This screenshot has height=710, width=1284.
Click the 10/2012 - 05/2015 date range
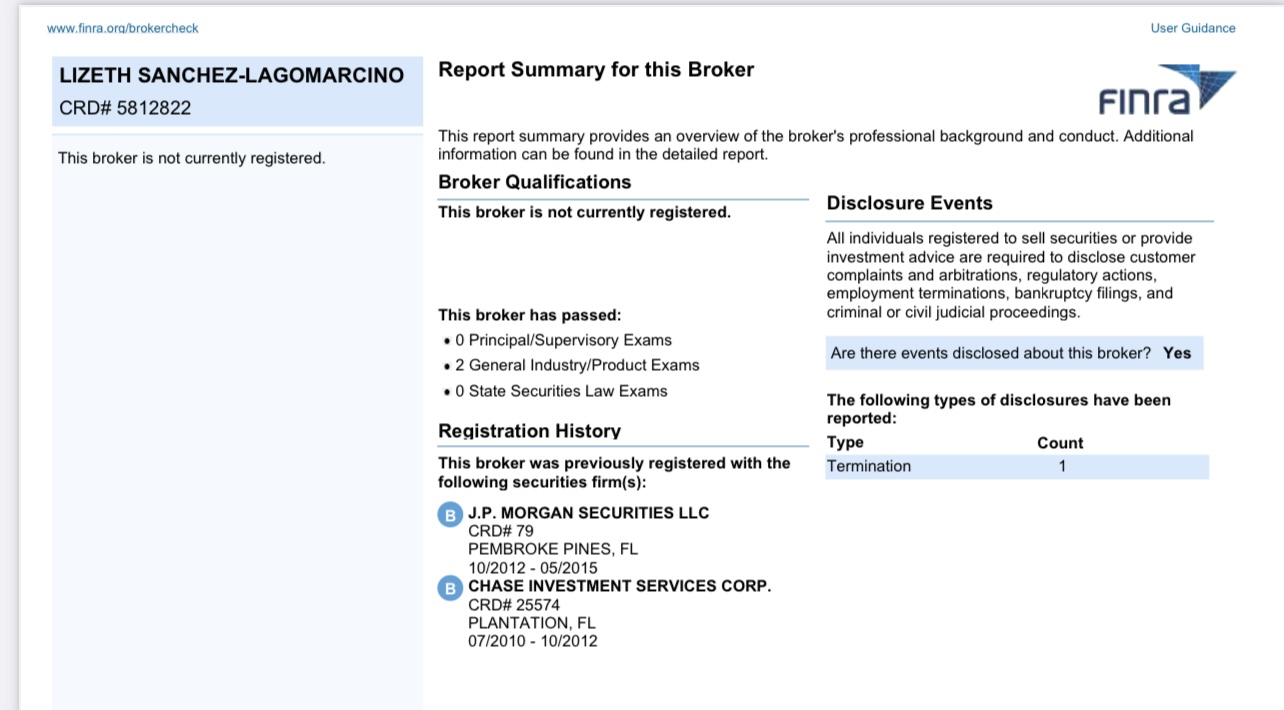pos(533,568)
